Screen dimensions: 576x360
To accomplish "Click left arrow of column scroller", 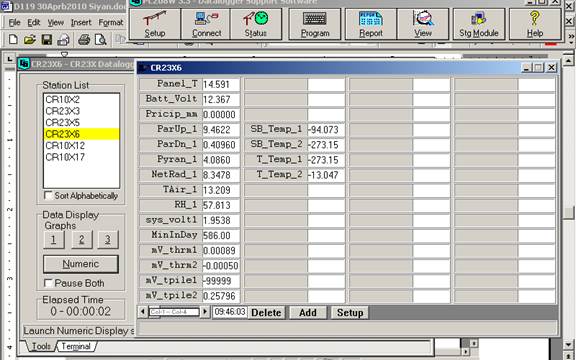I will pos(143,312).
